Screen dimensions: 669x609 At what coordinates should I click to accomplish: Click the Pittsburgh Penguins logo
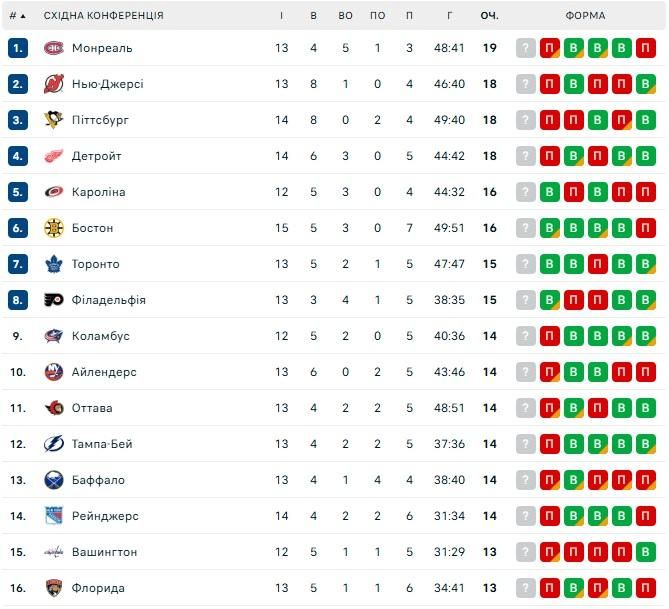[x=54, y=120]
